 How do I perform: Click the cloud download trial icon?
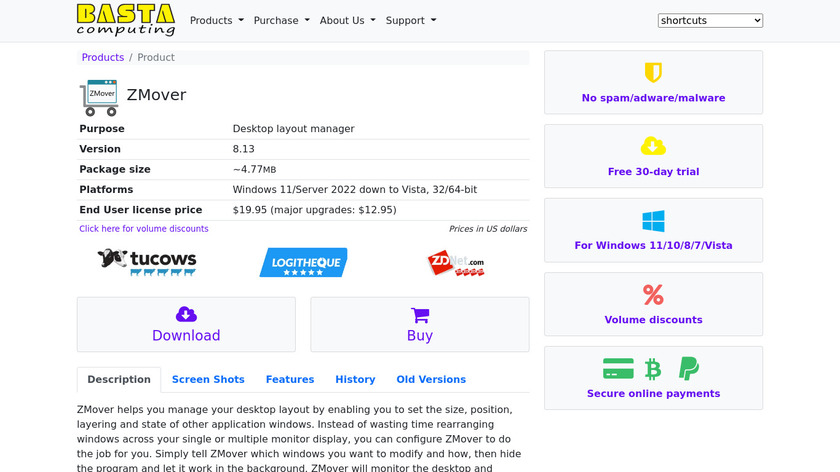click(x=653, y=146)
